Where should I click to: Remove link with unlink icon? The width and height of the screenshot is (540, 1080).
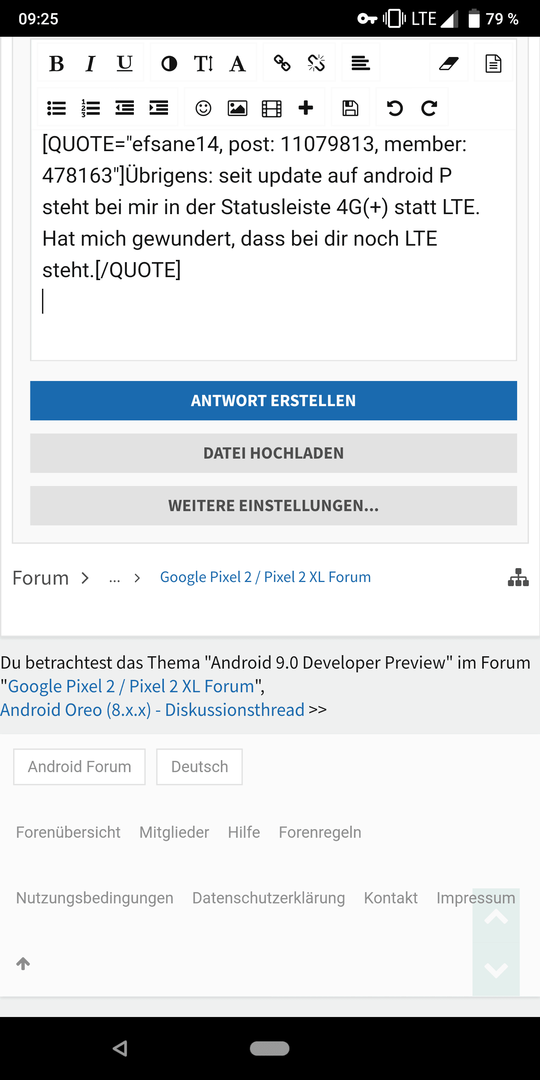click(x=316, y=64)
